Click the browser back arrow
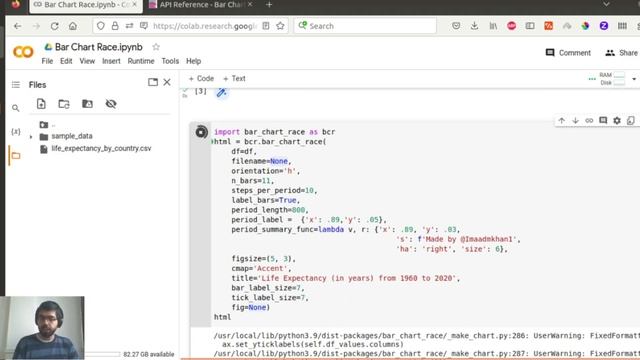 click(x=17, y=26)
